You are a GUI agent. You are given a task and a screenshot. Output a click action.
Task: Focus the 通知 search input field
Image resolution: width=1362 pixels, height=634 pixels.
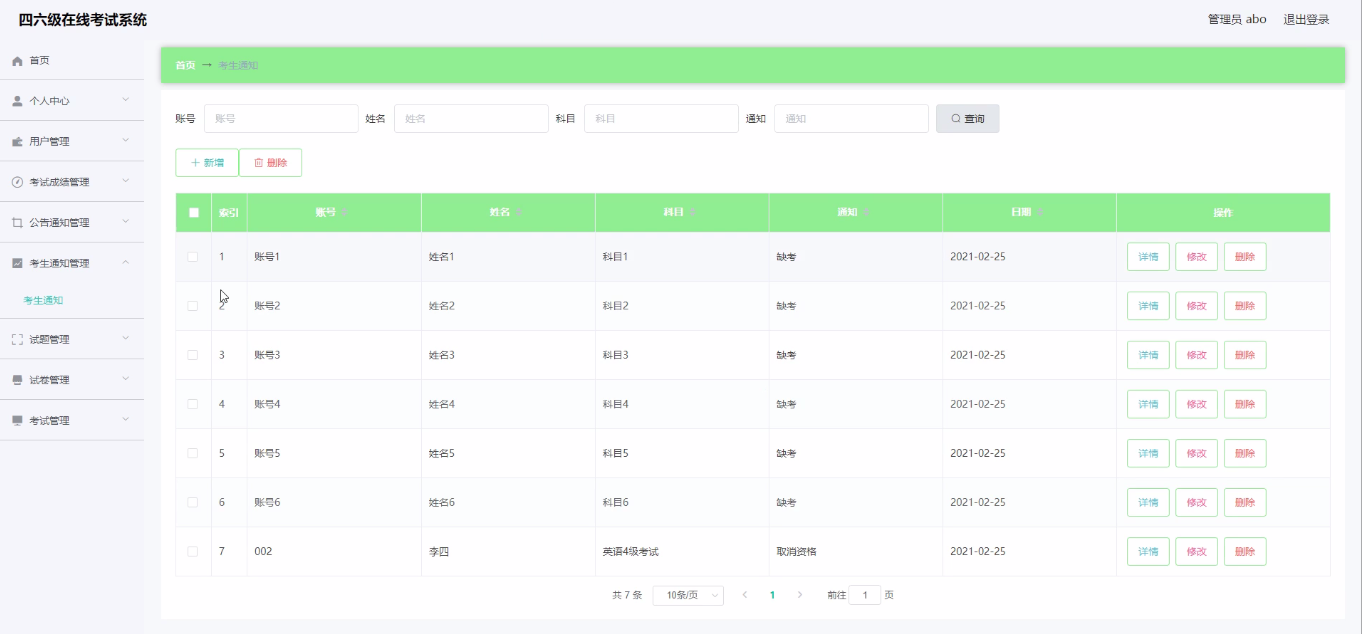tap(851, 119)
